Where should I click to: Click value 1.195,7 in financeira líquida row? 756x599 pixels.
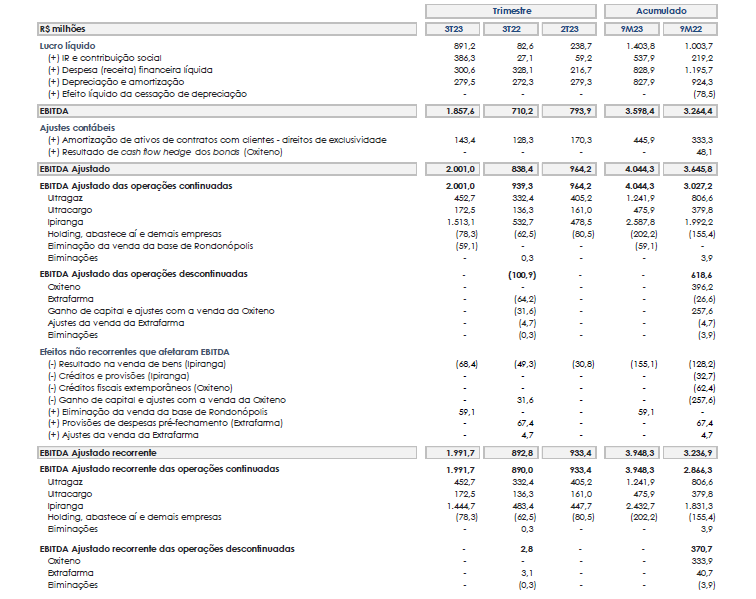pyautogui.click(x=699, y=70)
